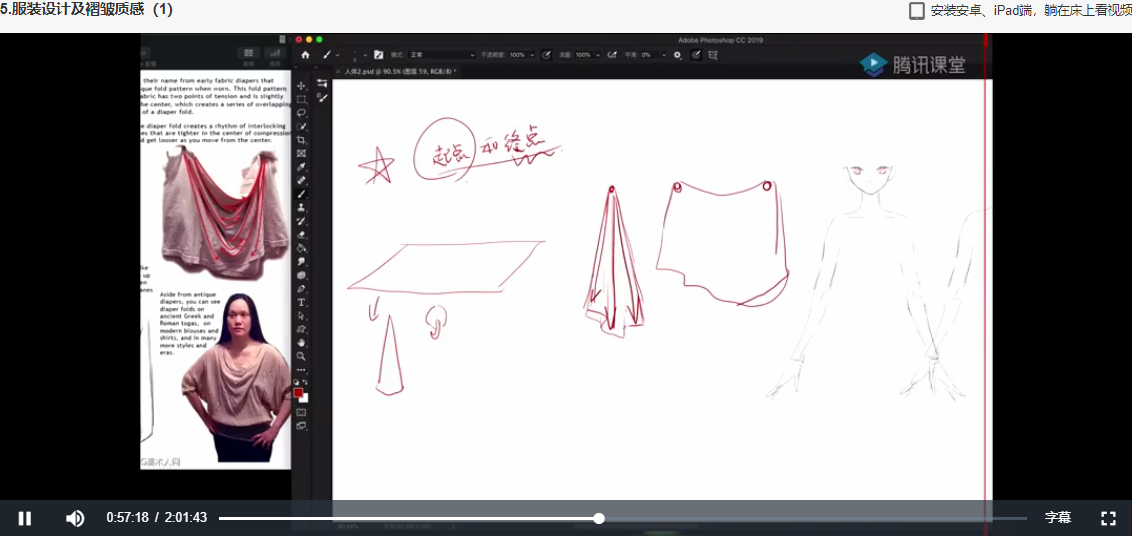Click the course title 服装设计及褶皱质感

pos(87,10)
